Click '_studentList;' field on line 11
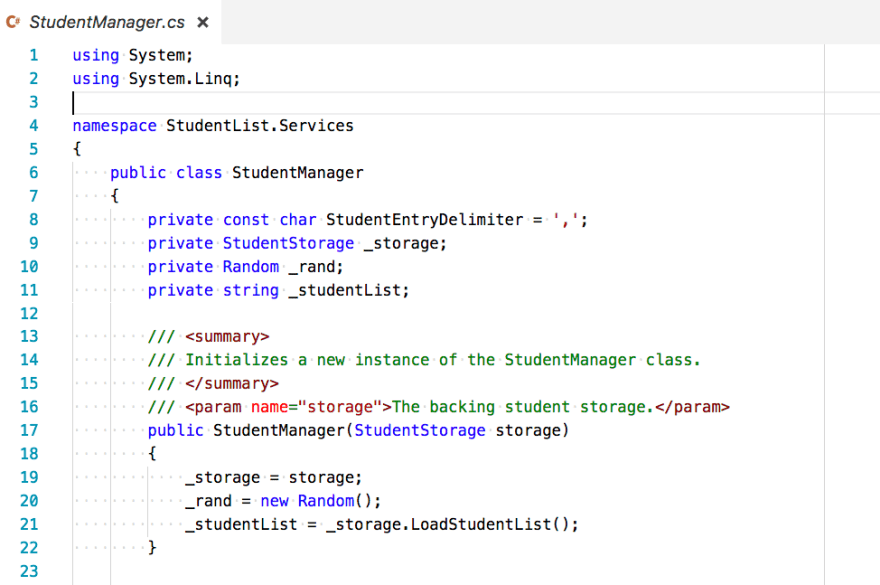The height and width of the screenshot is (585, 880). point(349,290)
